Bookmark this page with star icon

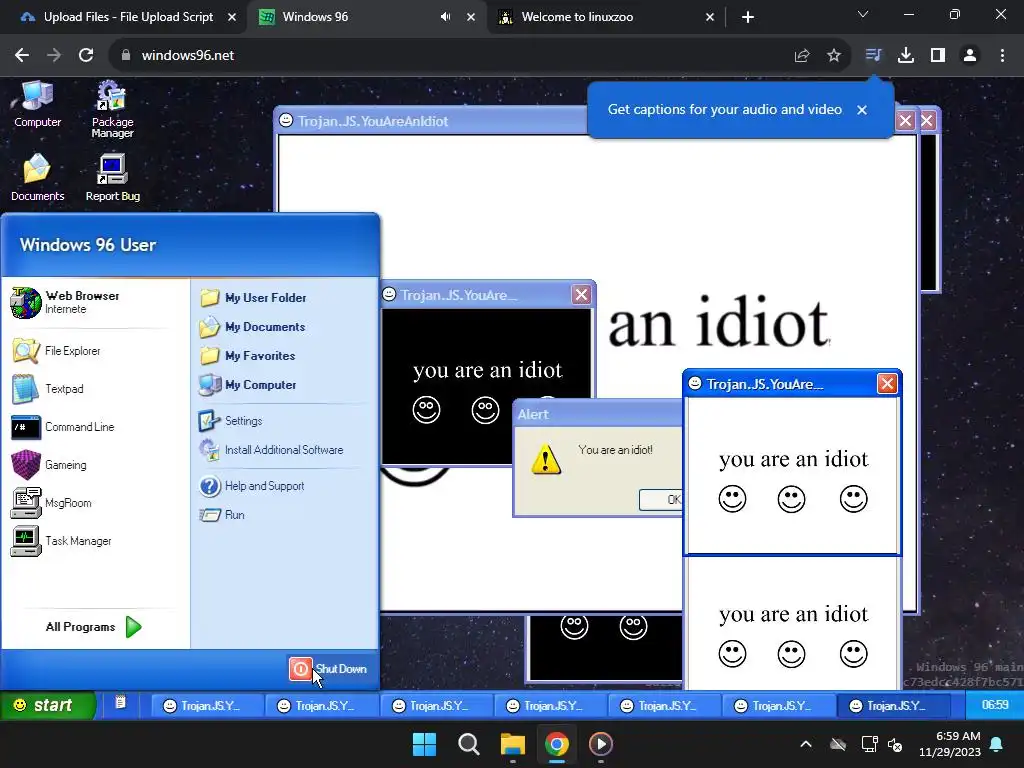[833, 56]
